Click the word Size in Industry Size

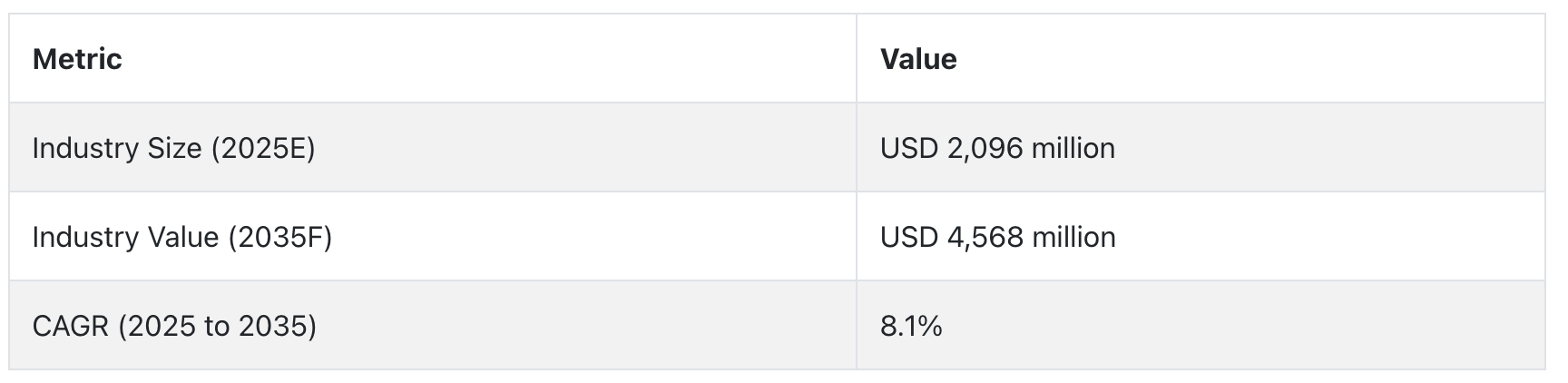172,148
